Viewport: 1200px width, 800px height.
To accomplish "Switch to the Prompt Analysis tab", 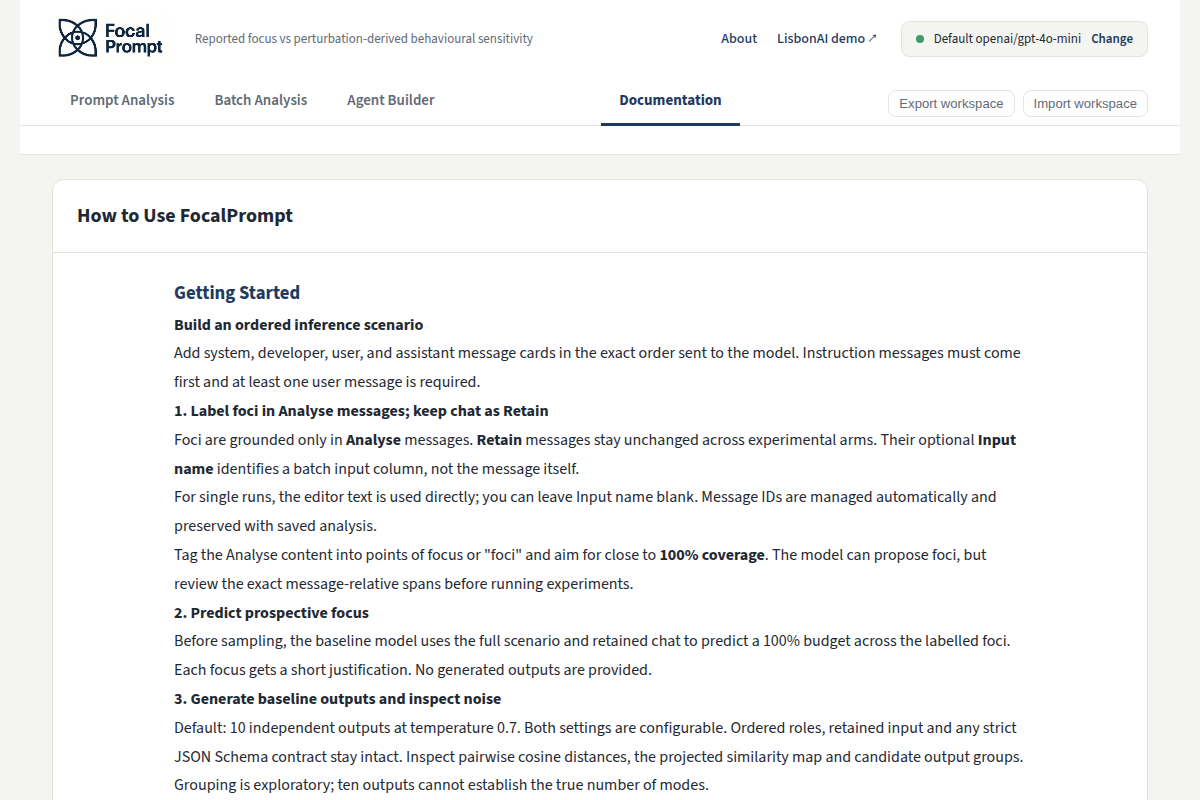I will tap(122, 100).
